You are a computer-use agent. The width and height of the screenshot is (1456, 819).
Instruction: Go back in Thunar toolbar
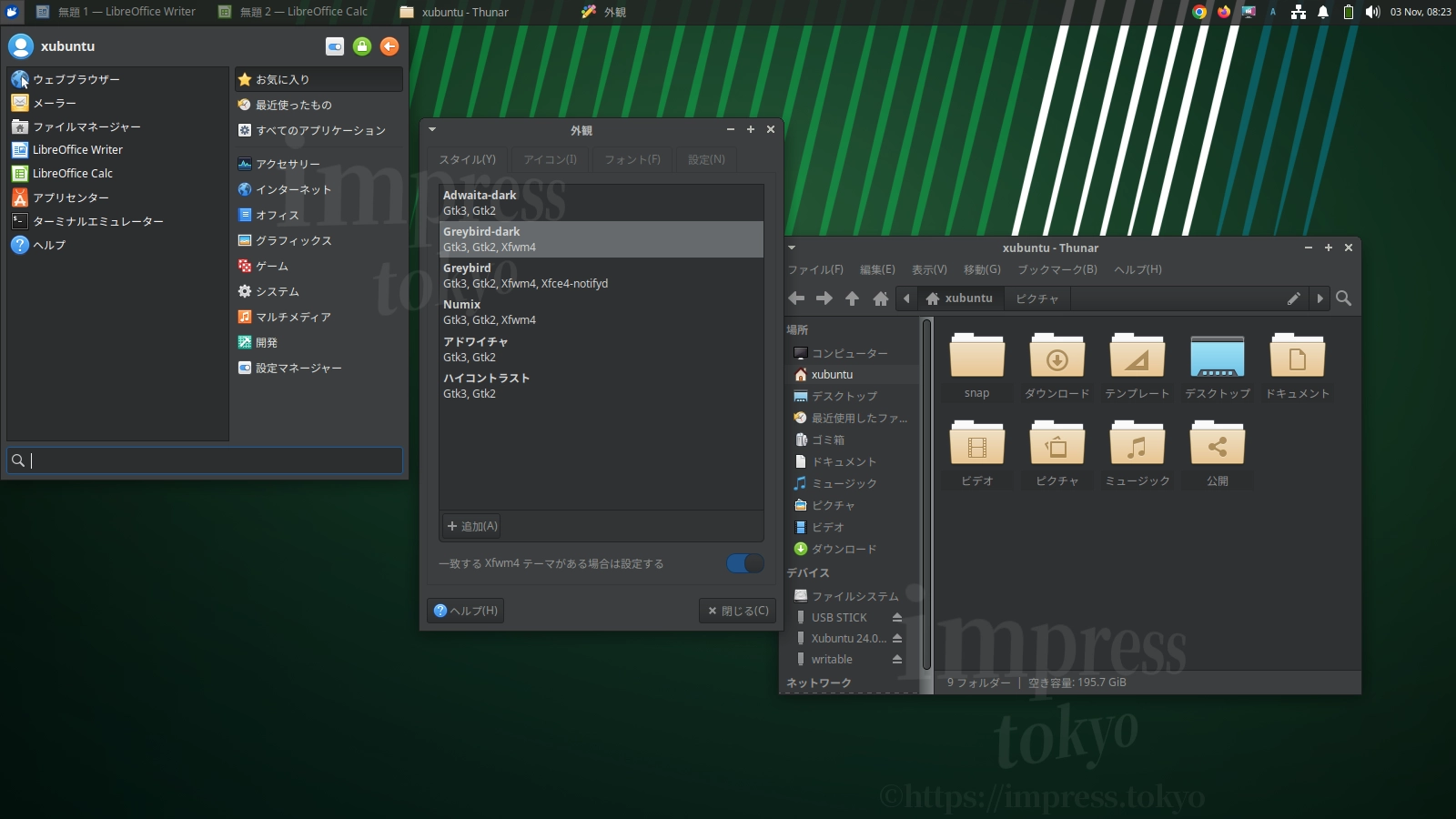796,298
